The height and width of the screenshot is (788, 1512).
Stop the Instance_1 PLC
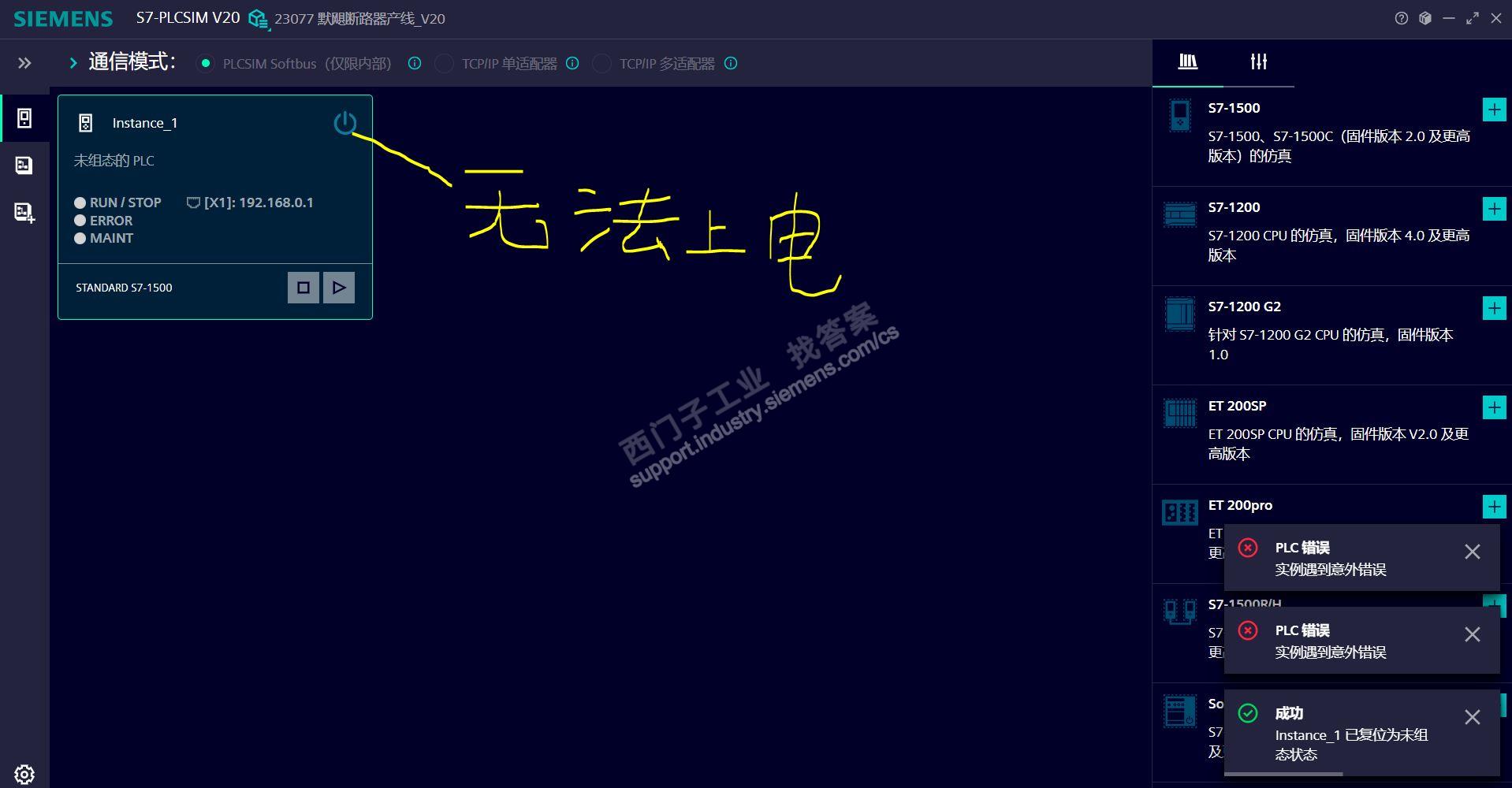tap(304, 288)
